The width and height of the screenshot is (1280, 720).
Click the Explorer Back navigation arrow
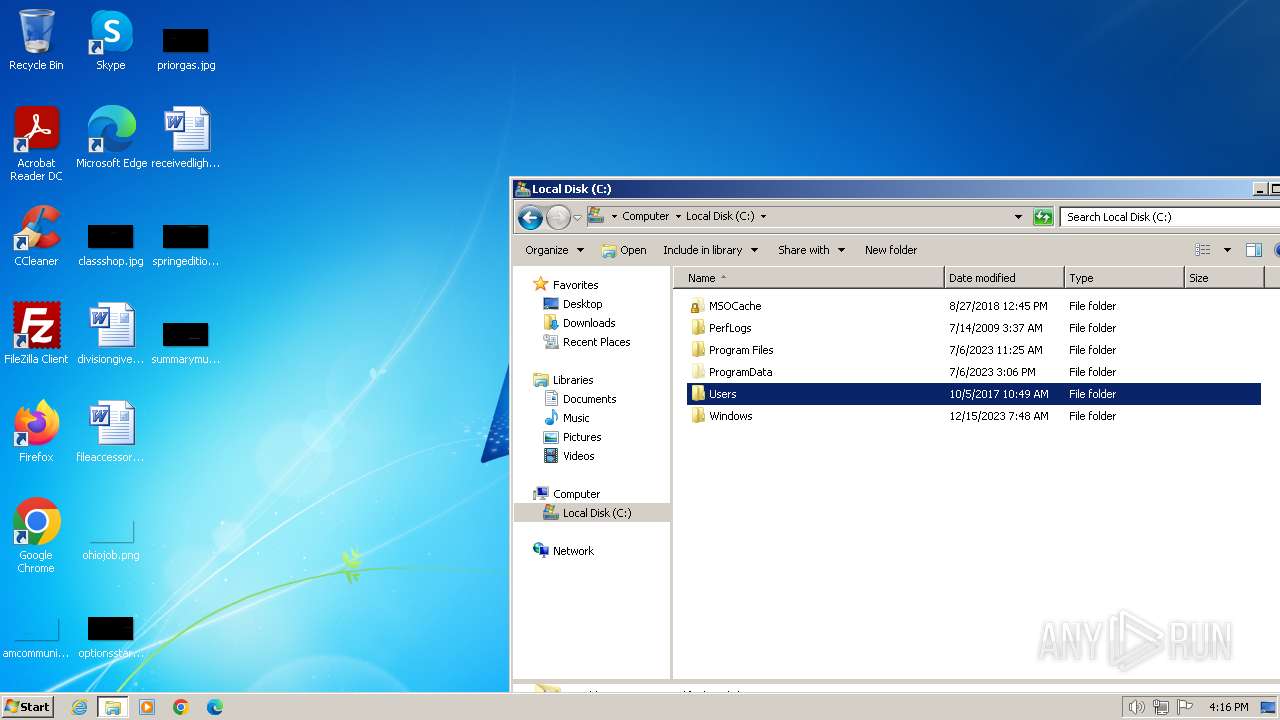point(531,216)
